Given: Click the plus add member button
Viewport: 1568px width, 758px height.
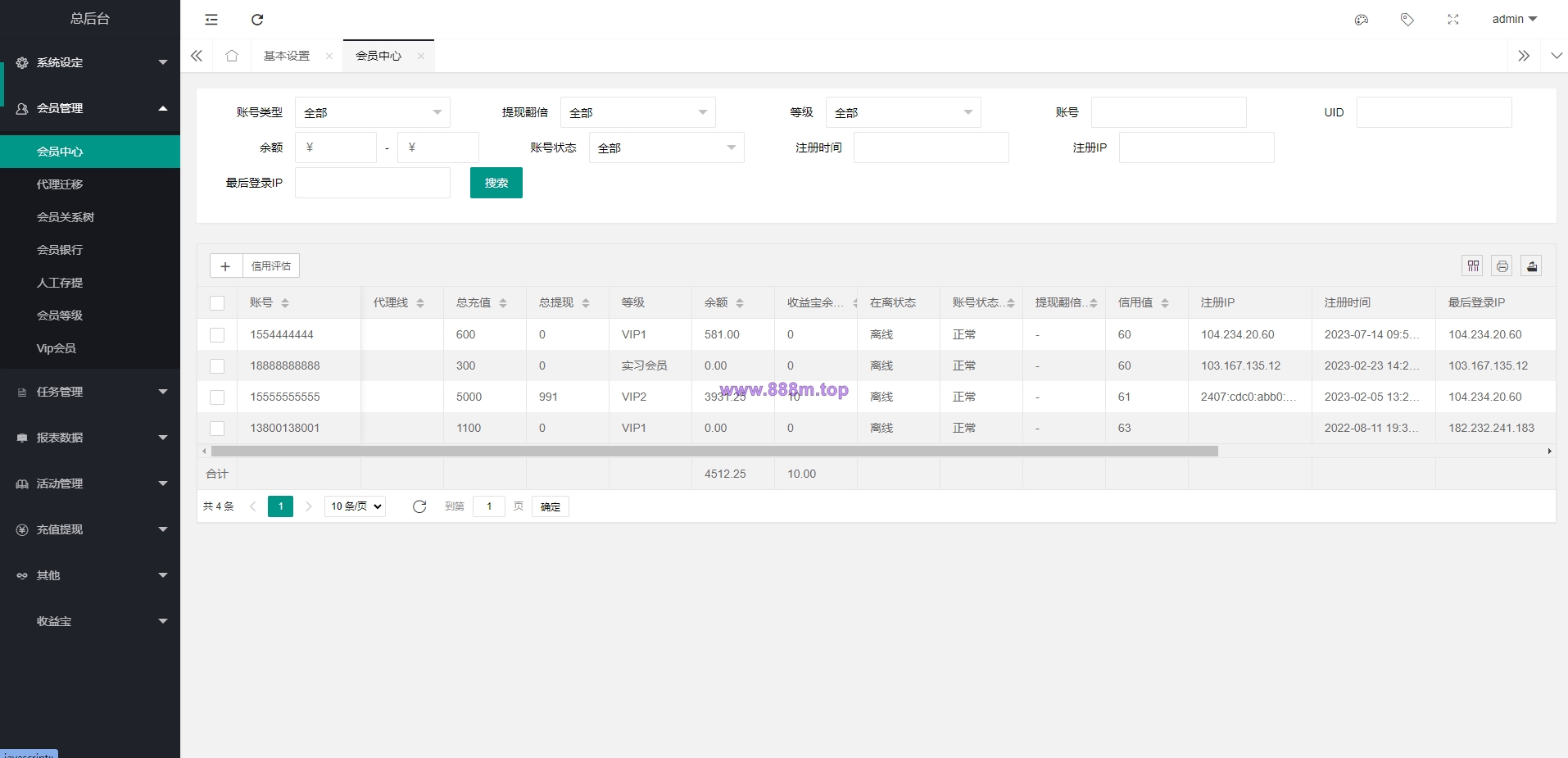Looking at the screenshot, I should coord(225,266).
